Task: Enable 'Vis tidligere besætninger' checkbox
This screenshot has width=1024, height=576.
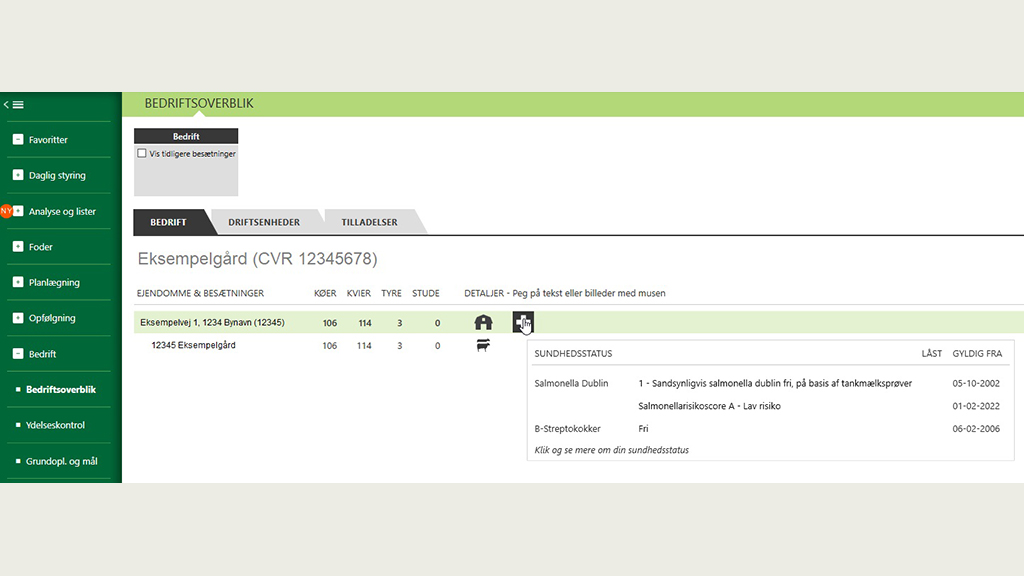Action: click(142, 154)
